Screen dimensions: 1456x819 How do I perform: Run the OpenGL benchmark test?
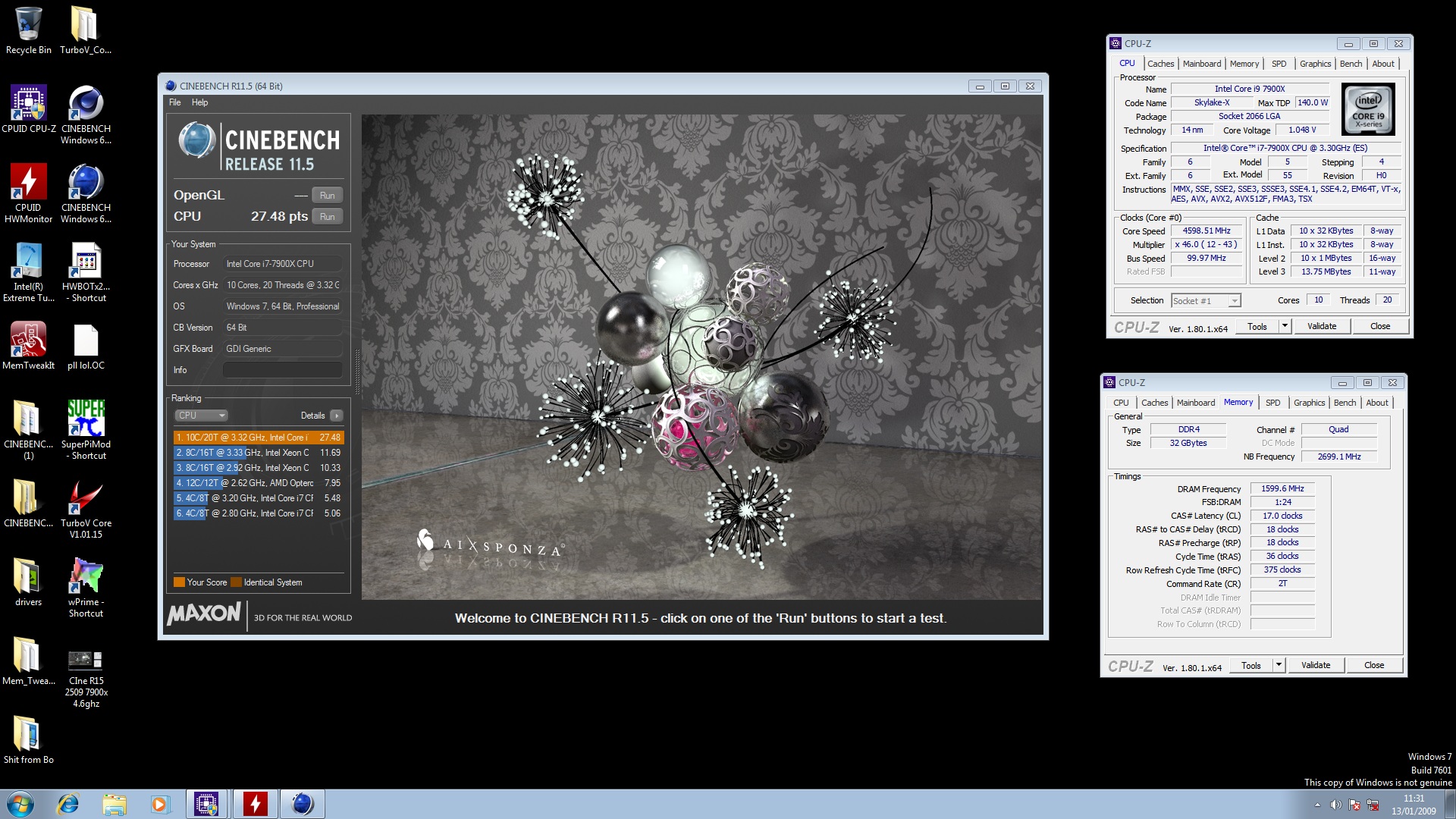pyautogui.click(x=327, y=195)
